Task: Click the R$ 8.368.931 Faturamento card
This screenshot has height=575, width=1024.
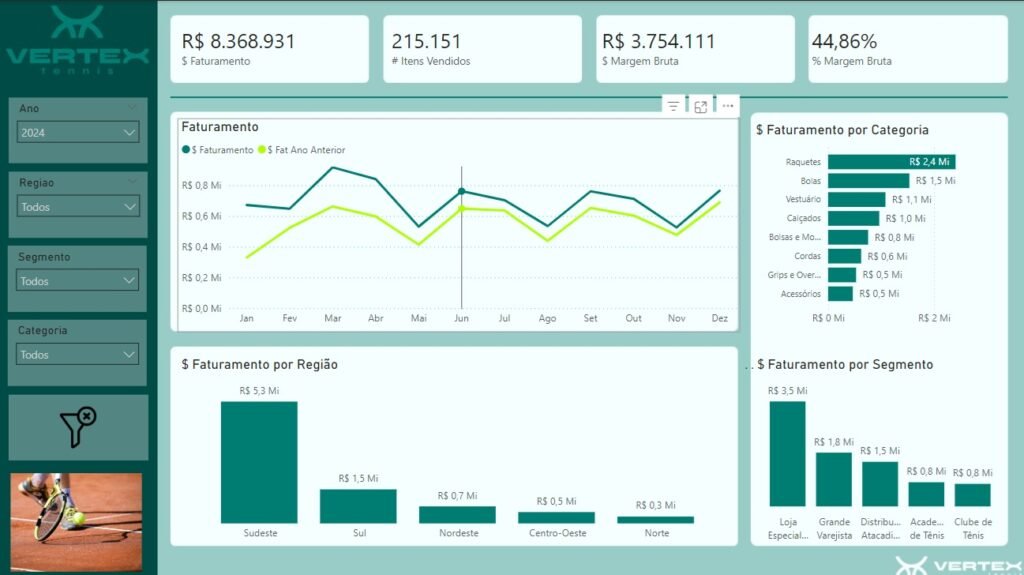Action: (269, 49)
